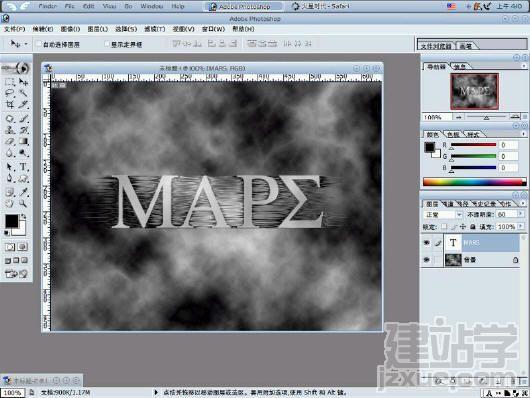530x398 pixels.
Task: Click the foreground color swatch in toolbox
Action: click(x=11, y=221)
